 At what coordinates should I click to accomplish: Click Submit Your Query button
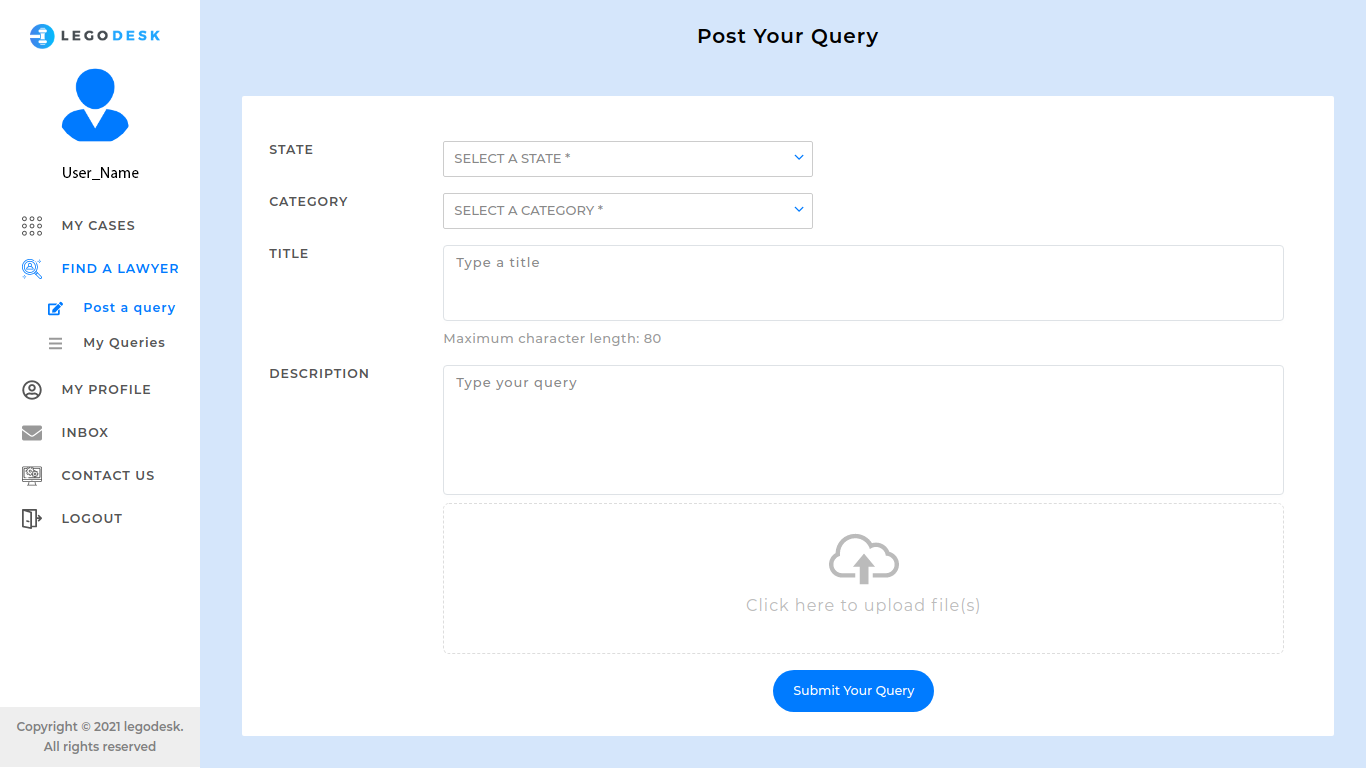(853, 691)
